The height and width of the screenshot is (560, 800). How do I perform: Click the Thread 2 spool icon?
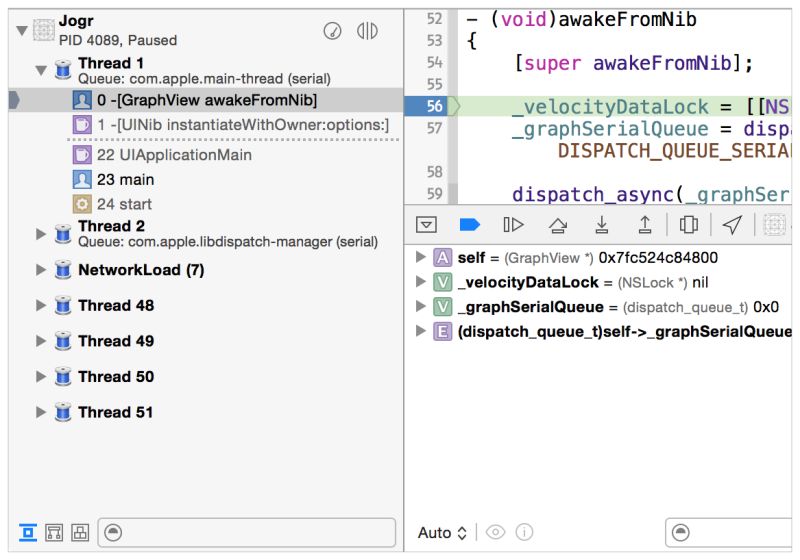pyautogui.click(x=63, y=234)
